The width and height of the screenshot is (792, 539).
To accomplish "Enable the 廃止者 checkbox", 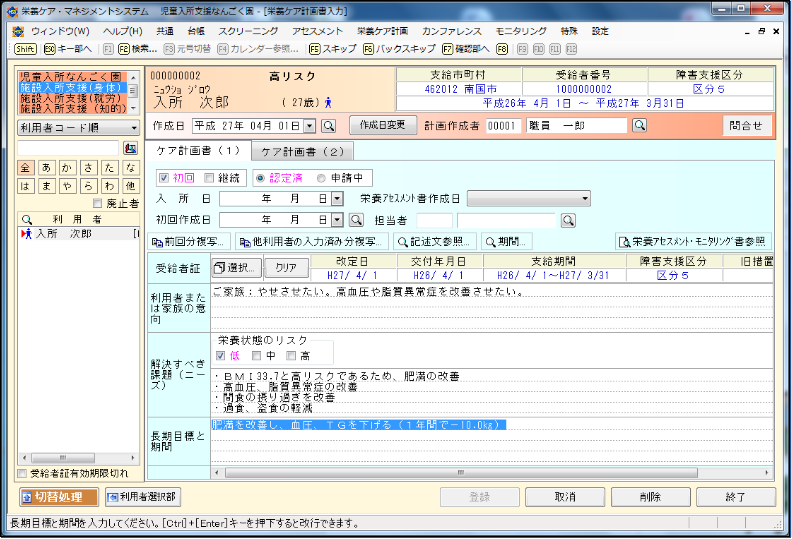I will click(111, 203).
